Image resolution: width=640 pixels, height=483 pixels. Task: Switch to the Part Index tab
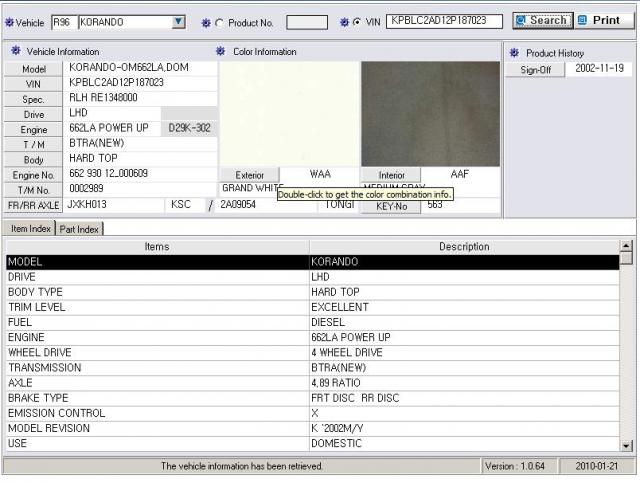tap(79, 229)
